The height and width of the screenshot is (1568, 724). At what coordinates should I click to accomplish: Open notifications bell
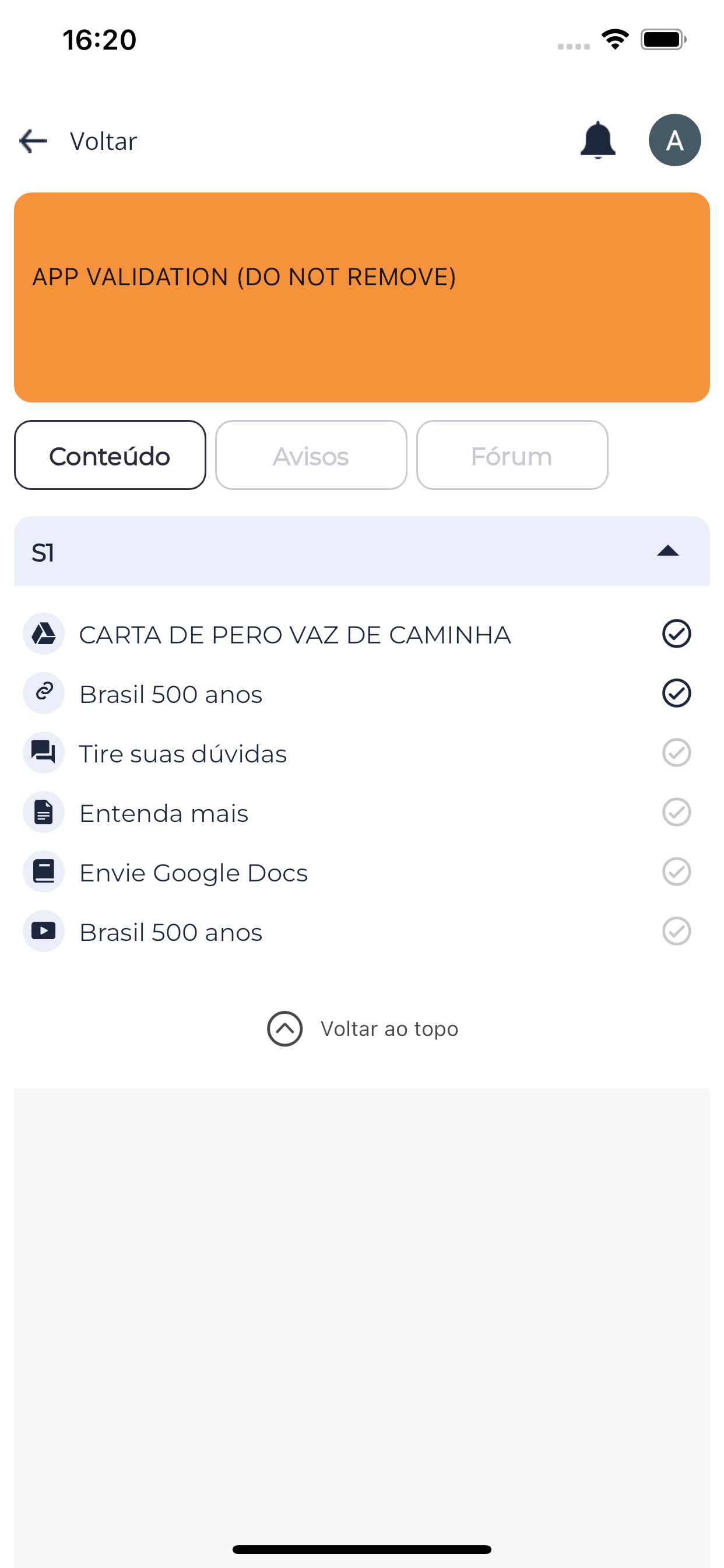pos(598,140)
